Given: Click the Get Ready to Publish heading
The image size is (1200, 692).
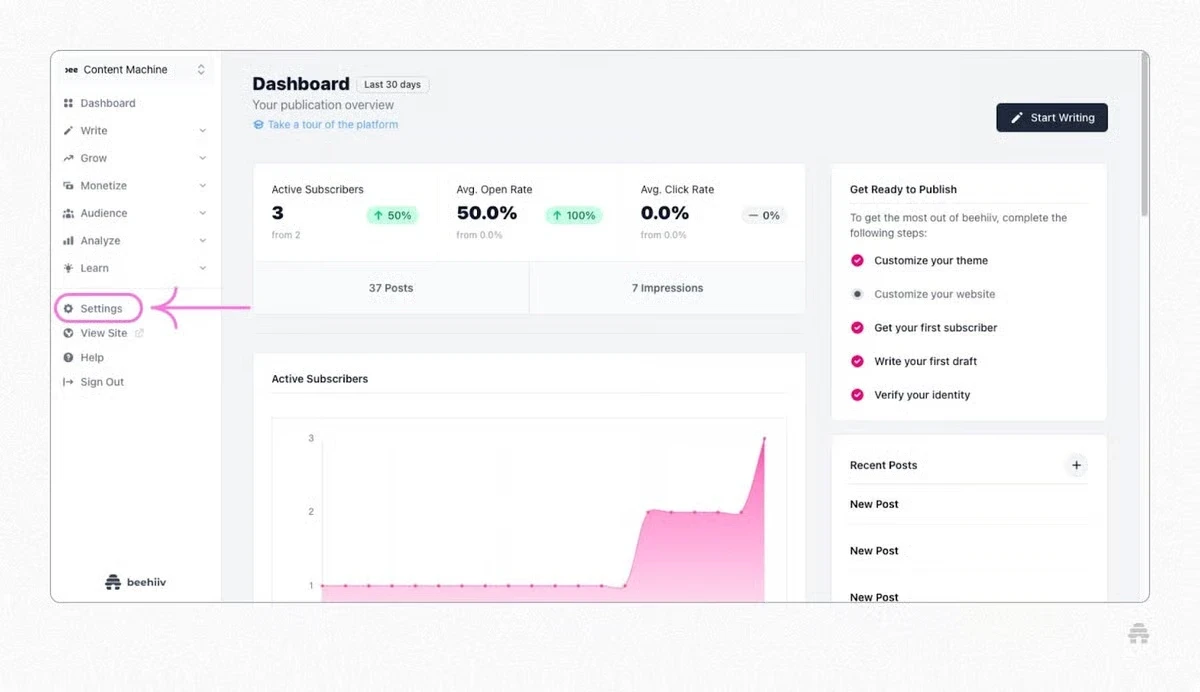Looking at the screenshot, I should point(903,189).
